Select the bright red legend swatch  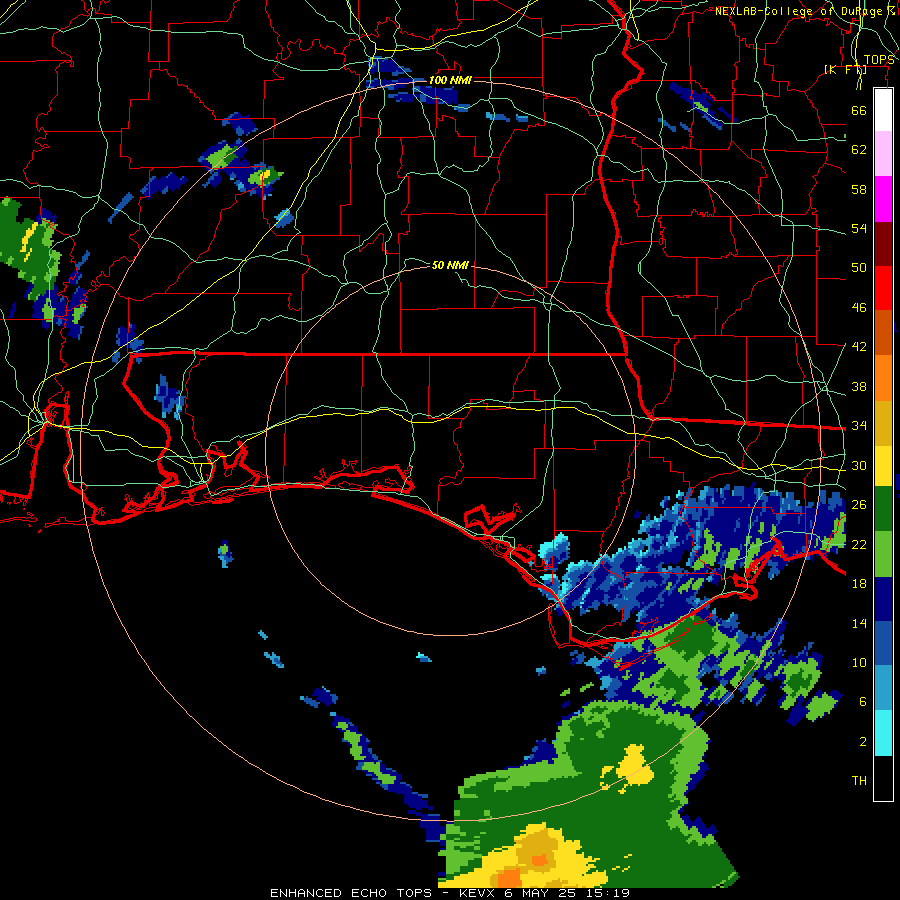883,288
